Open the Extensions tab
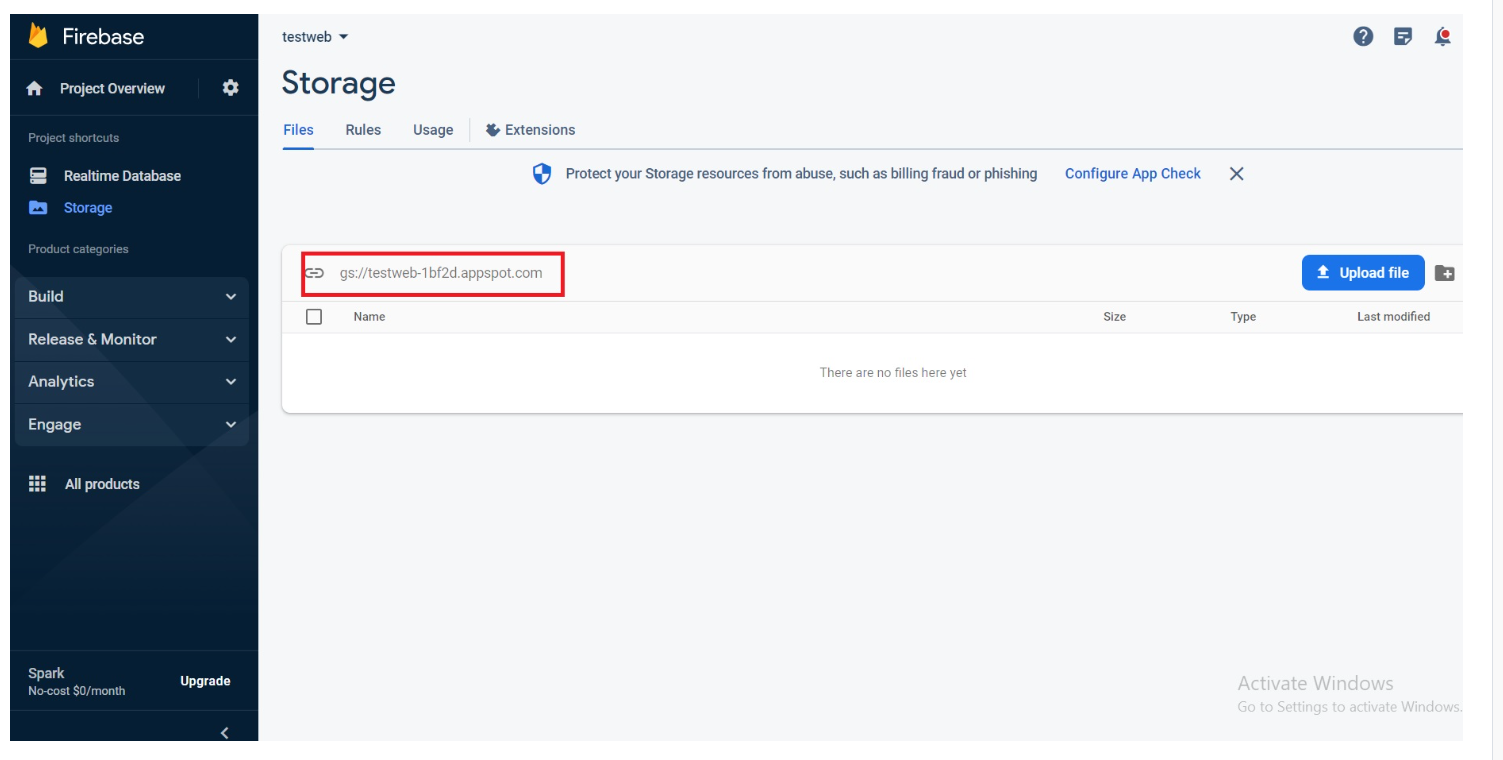Image resolution: width=1503 pixels, height=760 pixels. pyautogui.click(x=530, y=130)
